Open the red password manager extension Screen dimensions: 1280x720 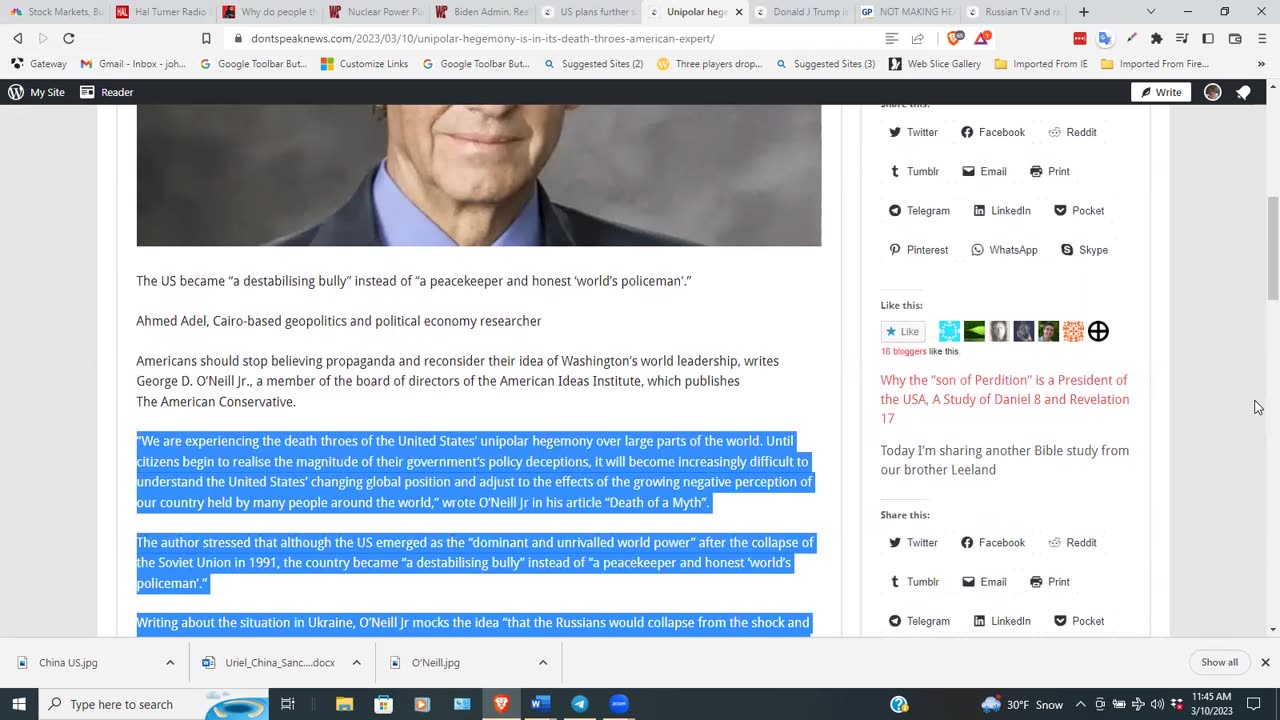coord(1080,38)
